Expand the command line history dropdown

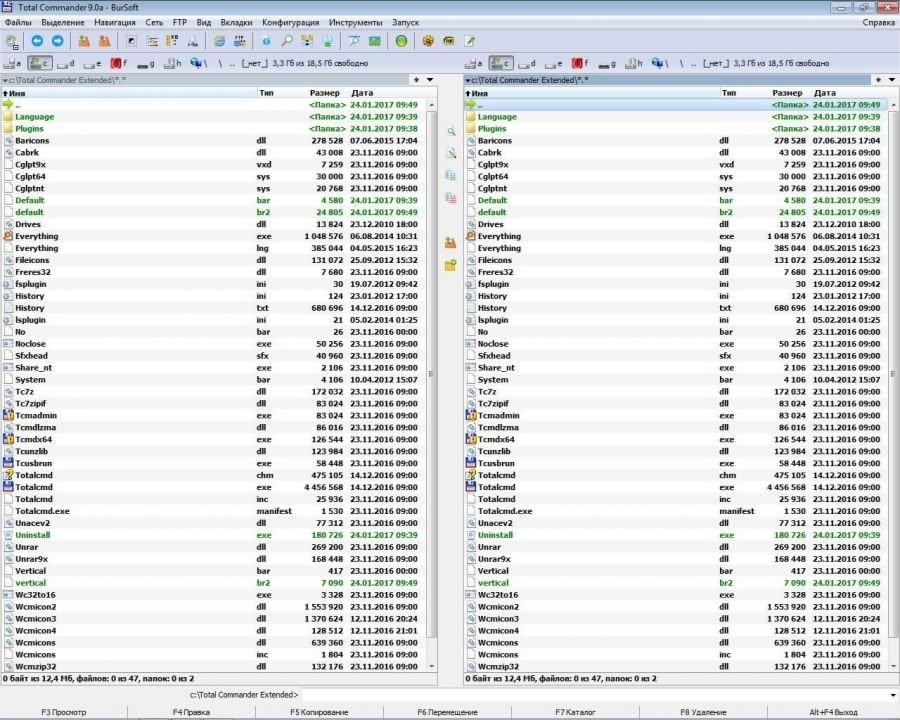pos(892,695)
